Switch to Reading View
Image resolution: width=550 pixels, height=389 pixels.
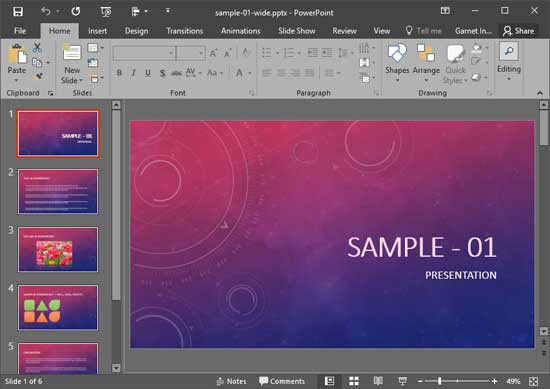(x=378, y=381)
